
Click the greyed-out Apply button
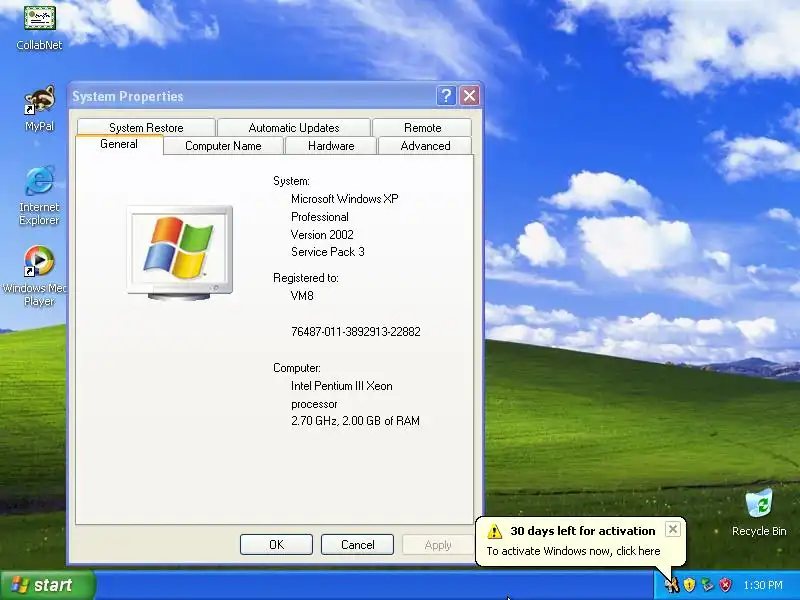click(x=438, y=545)
